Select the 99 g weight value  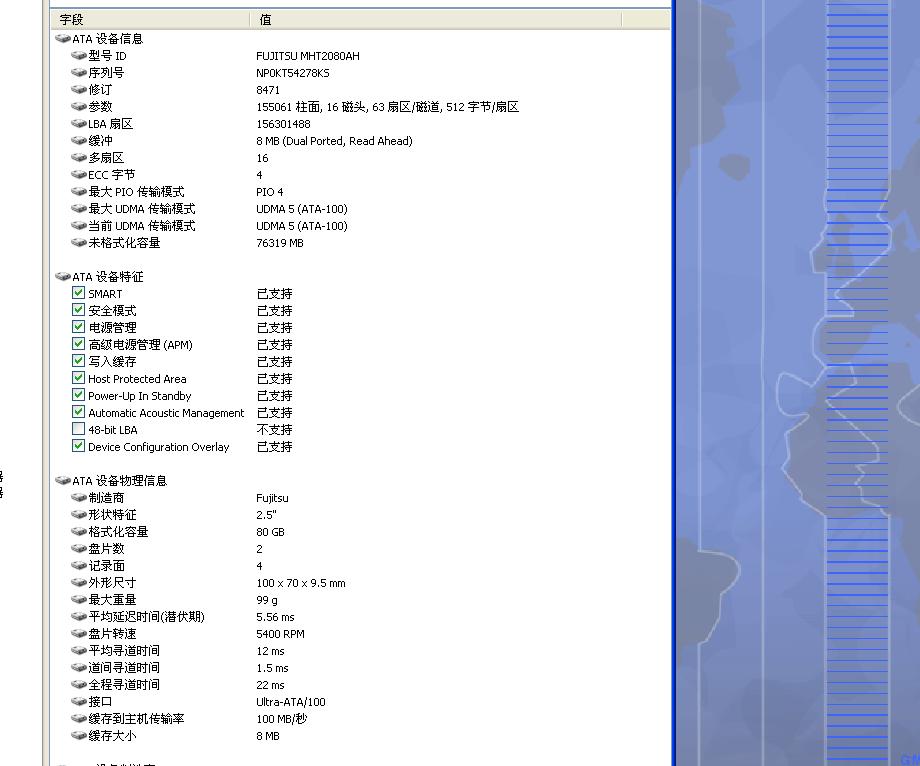(267, 601)
